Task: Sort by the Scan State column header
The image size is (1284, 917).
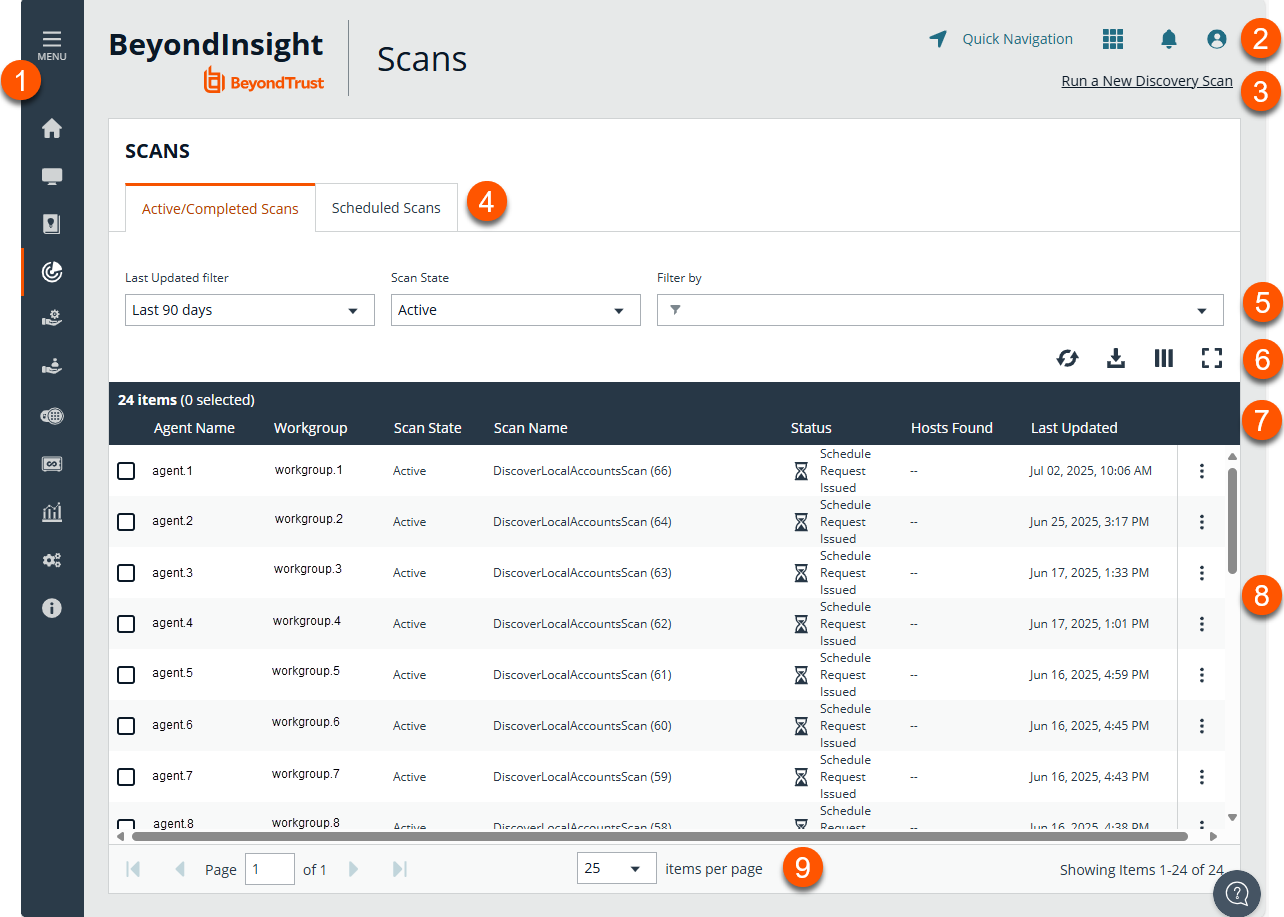Action: coord(427,428)
